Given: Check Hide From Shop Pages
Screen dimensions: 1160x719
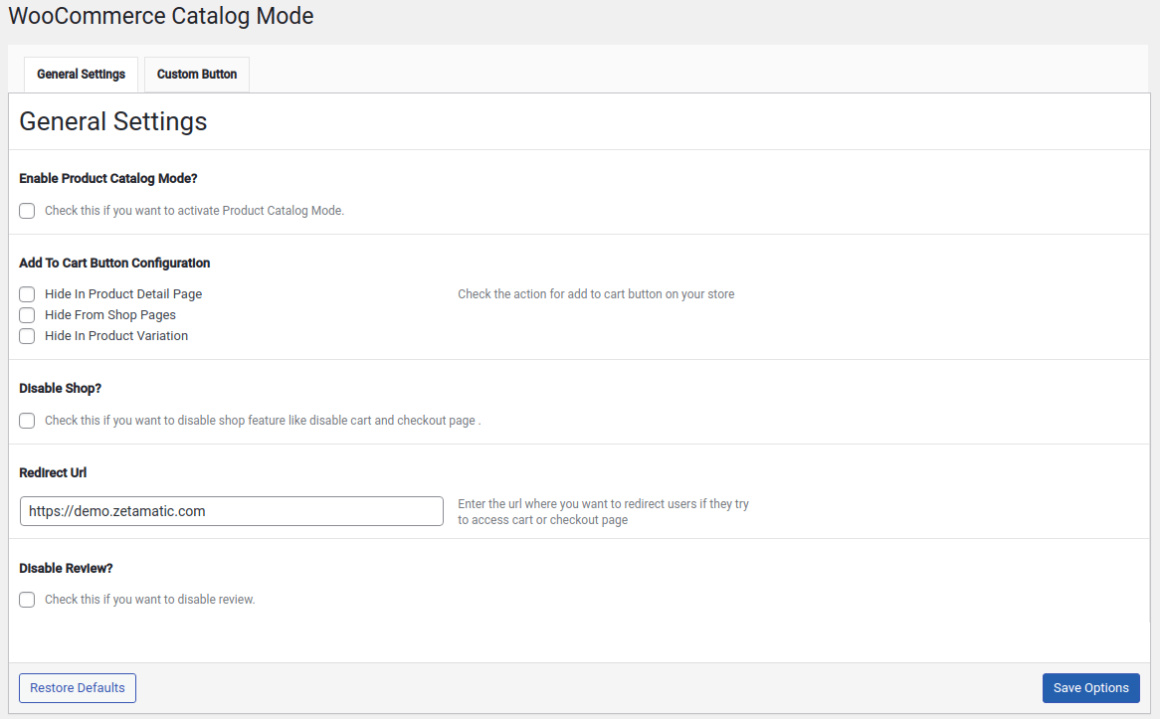Looking at the screenshot, I should tap(26, 314).
